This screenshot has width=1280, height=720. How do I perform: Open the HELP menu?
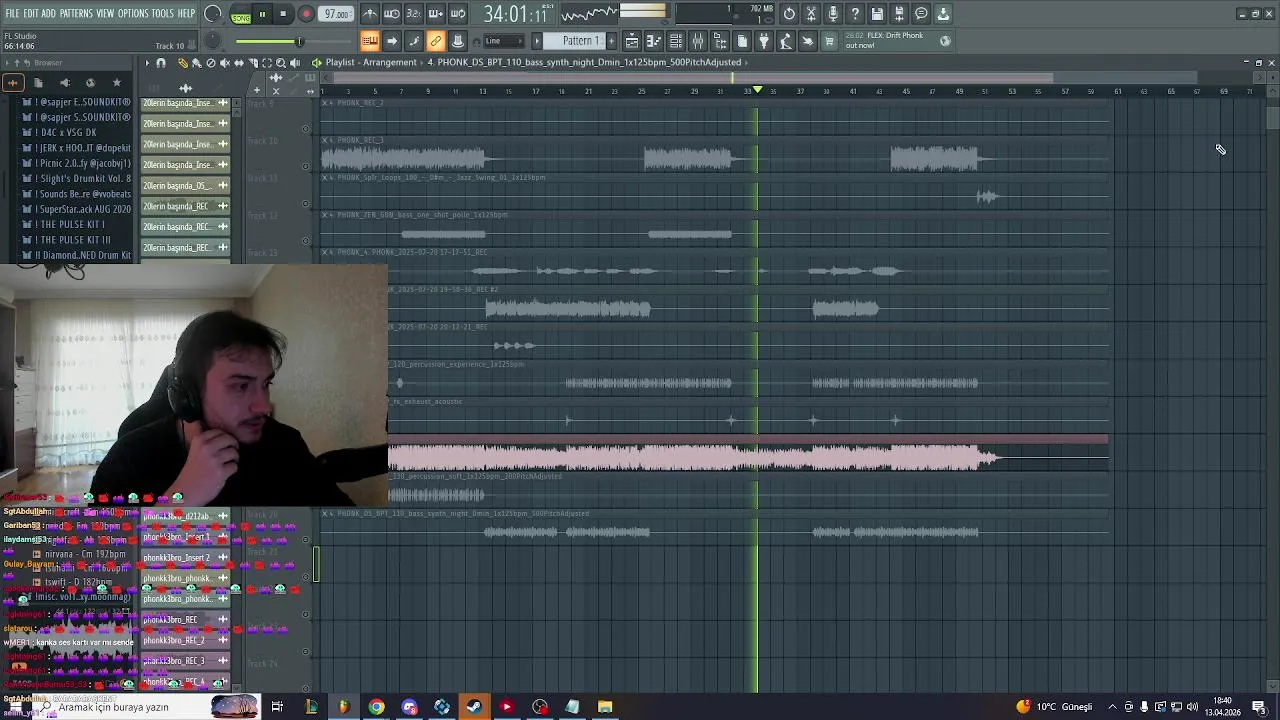[187, 13]
